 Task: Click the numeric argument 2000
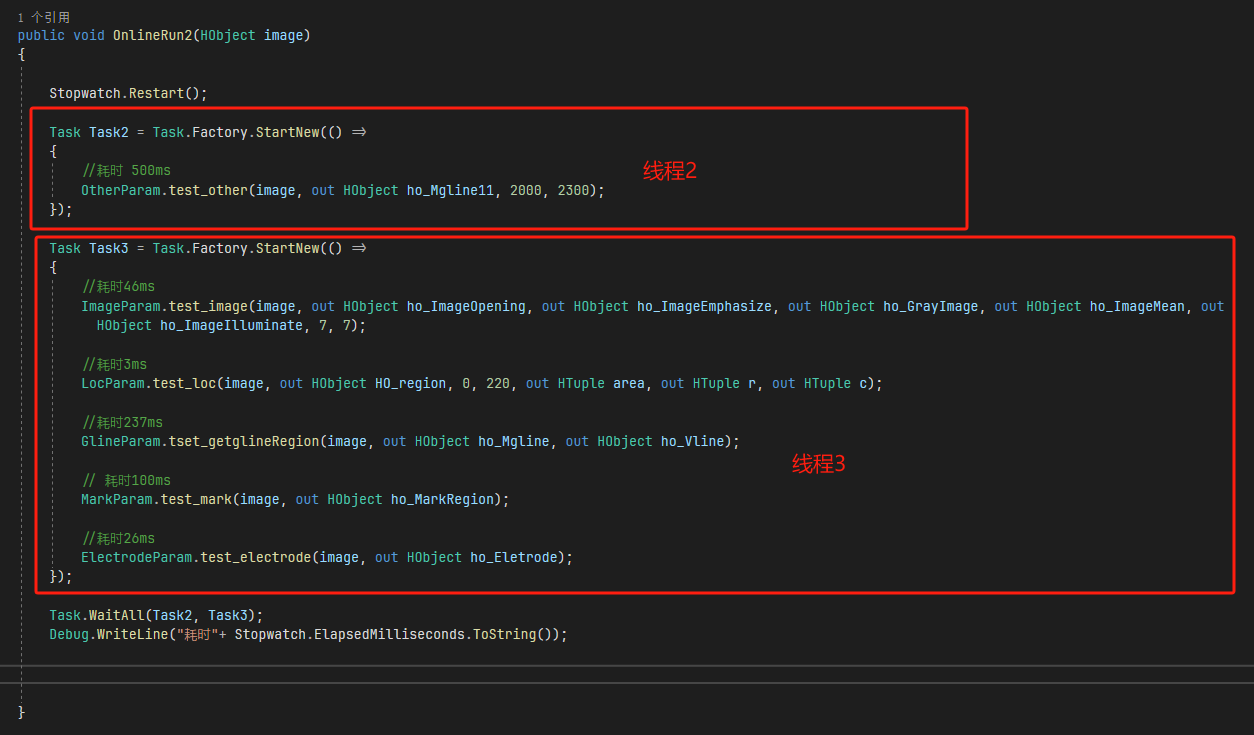(526, 190)
